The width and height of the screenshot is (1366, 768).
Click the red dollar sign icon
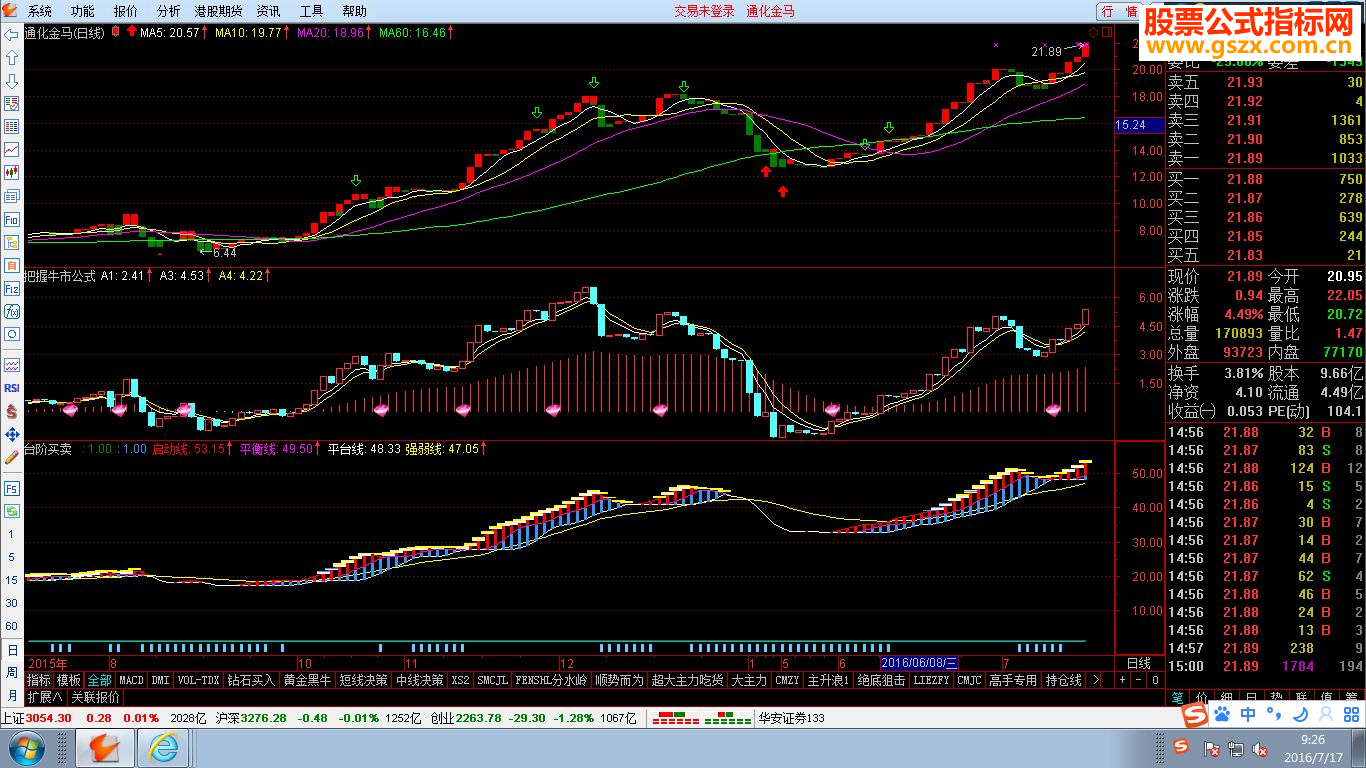[12, 410]
